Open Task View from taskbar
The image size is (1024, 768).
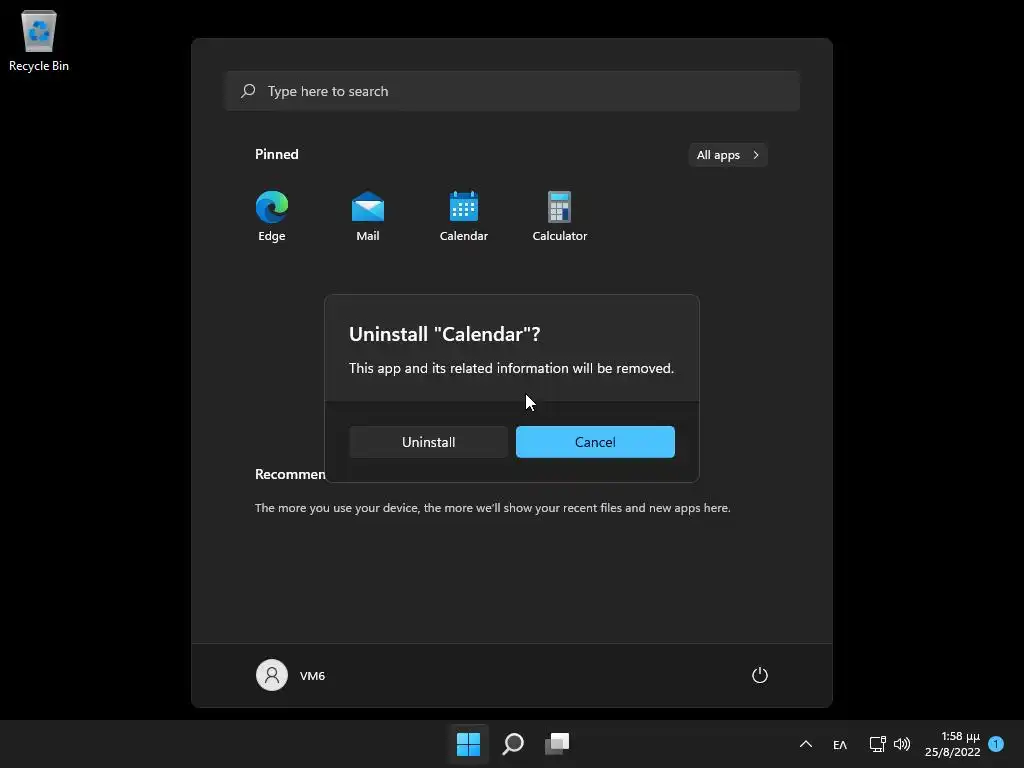[x=557, y=744]
